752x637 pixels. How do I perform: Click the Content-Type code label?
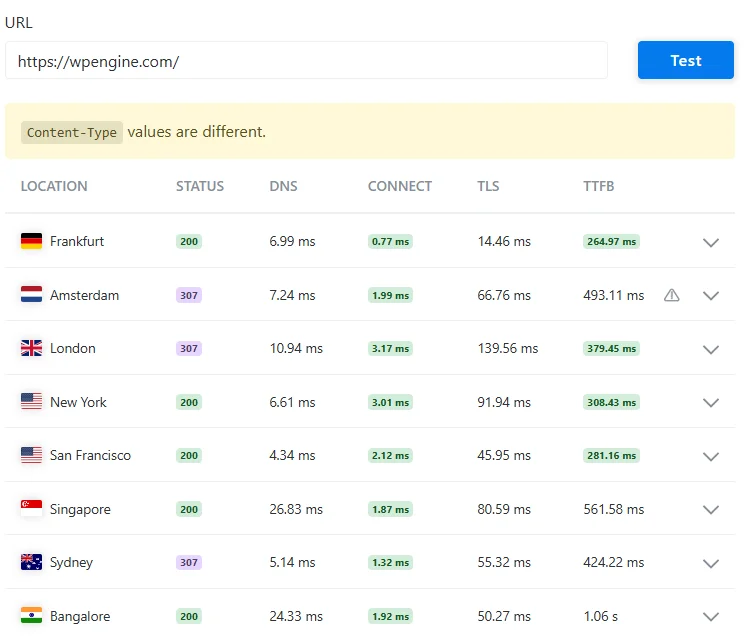tap(71, 132)
